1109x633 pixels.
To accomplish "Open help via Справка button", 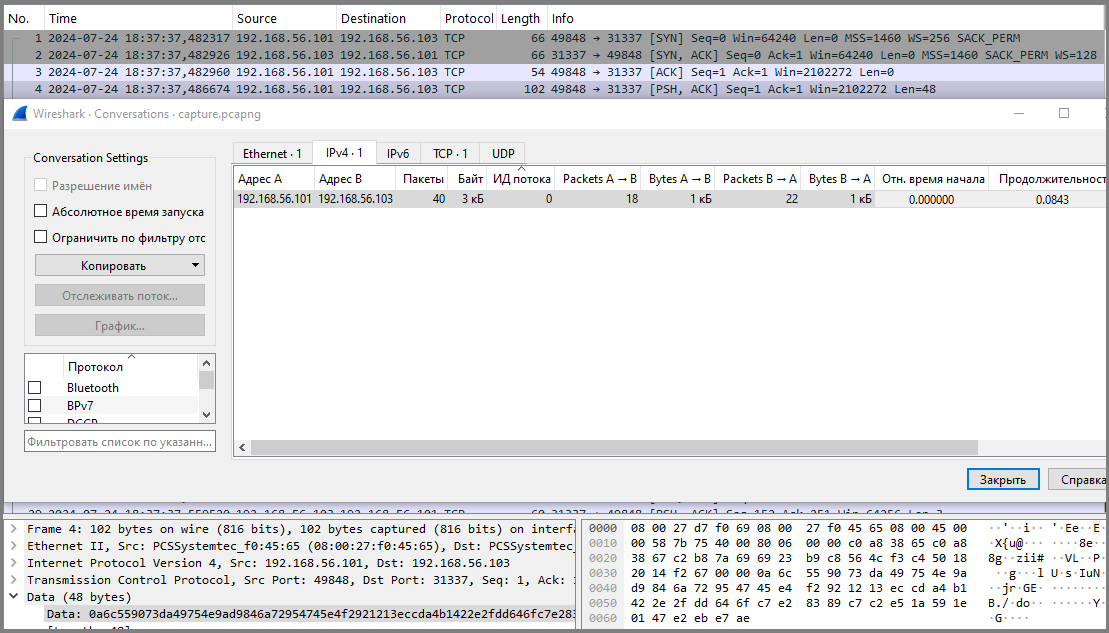I will click(1079, 480).
